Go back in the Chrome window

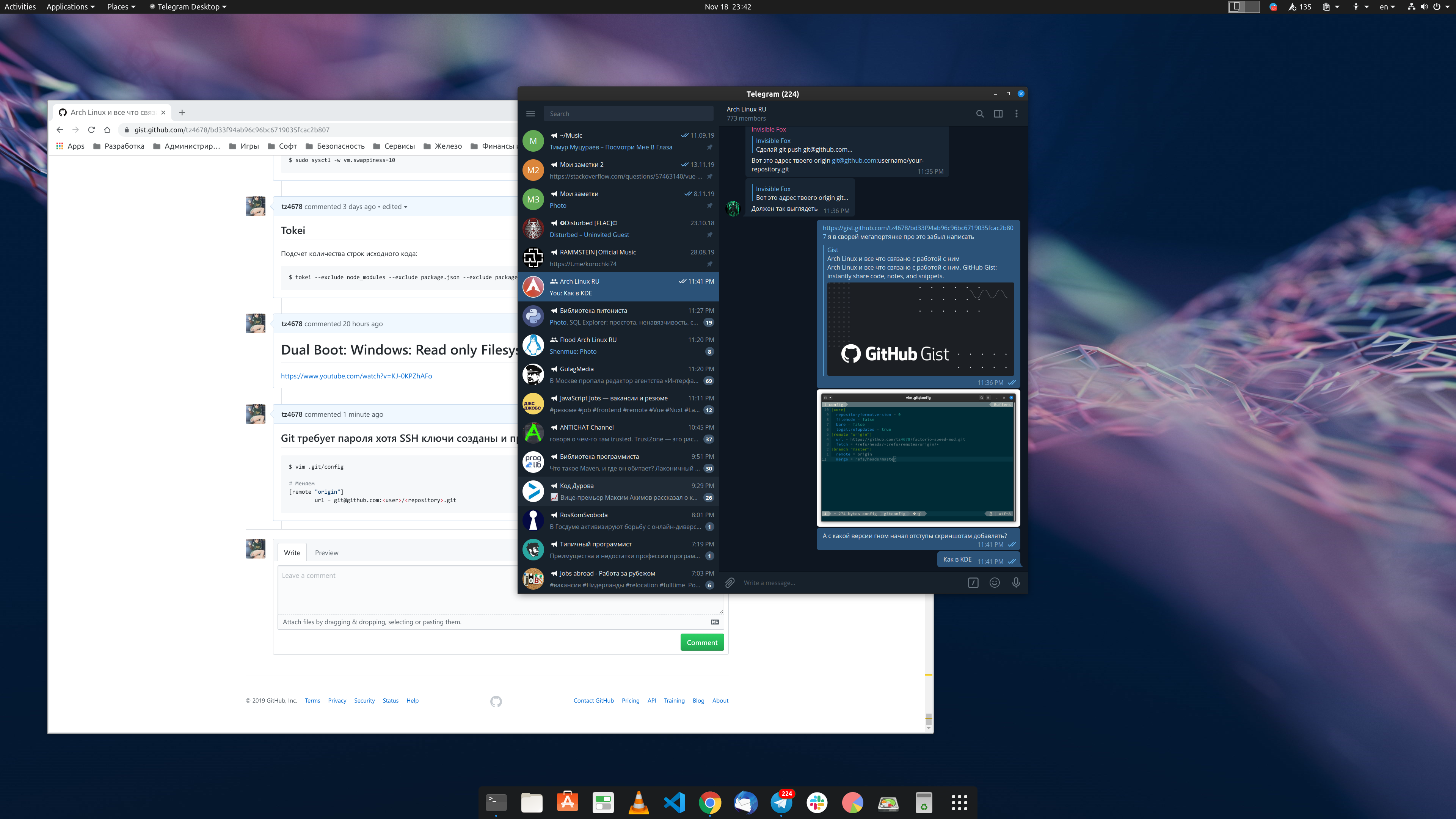60,129
